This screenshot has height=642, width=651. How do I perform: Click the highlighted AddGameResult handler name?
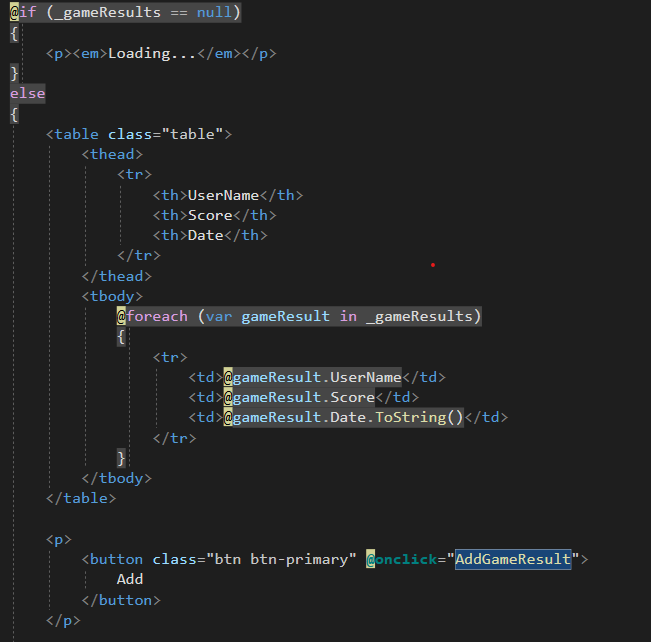coord(513,559)
